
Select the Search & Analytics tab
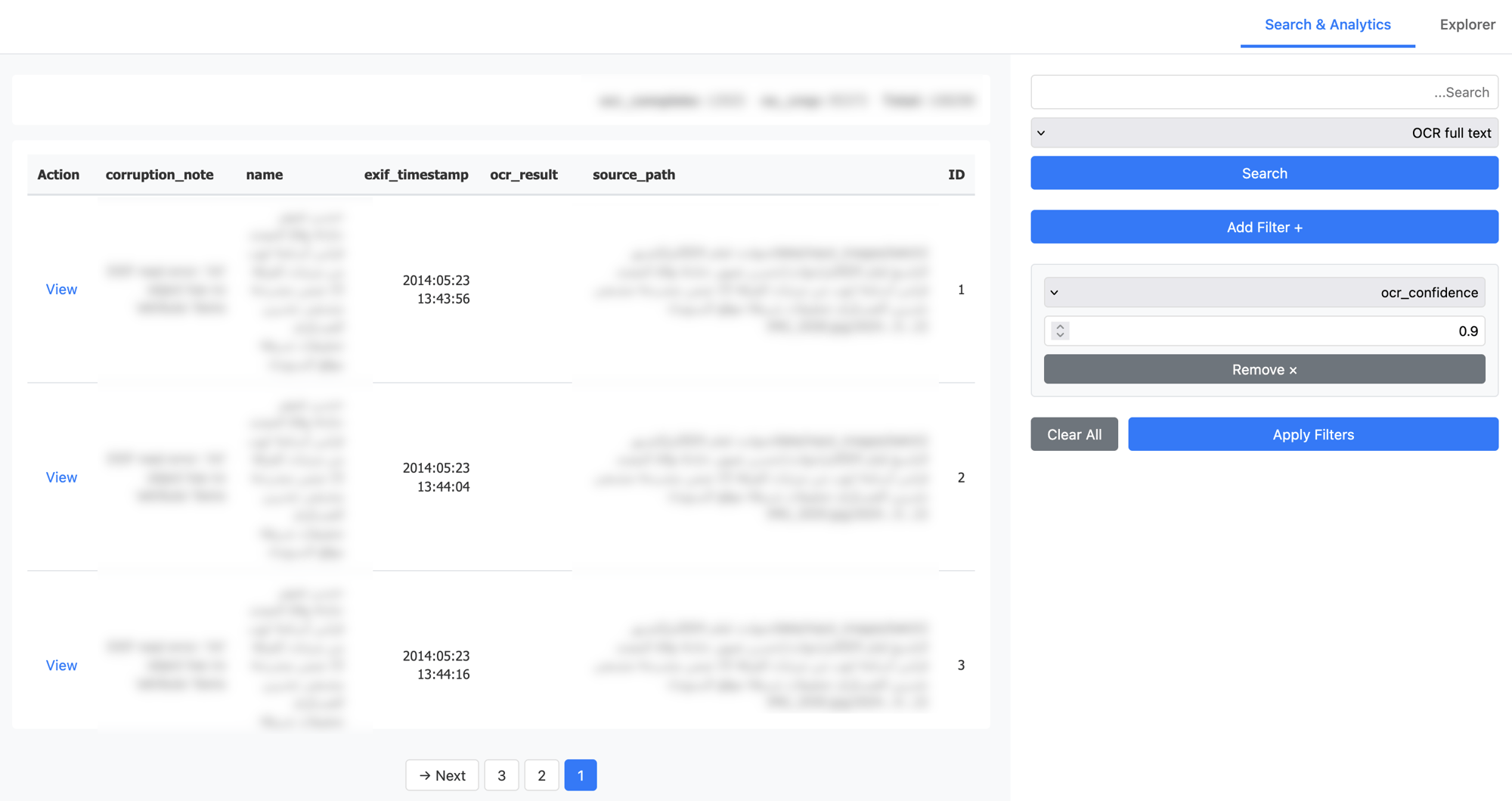1328,24
